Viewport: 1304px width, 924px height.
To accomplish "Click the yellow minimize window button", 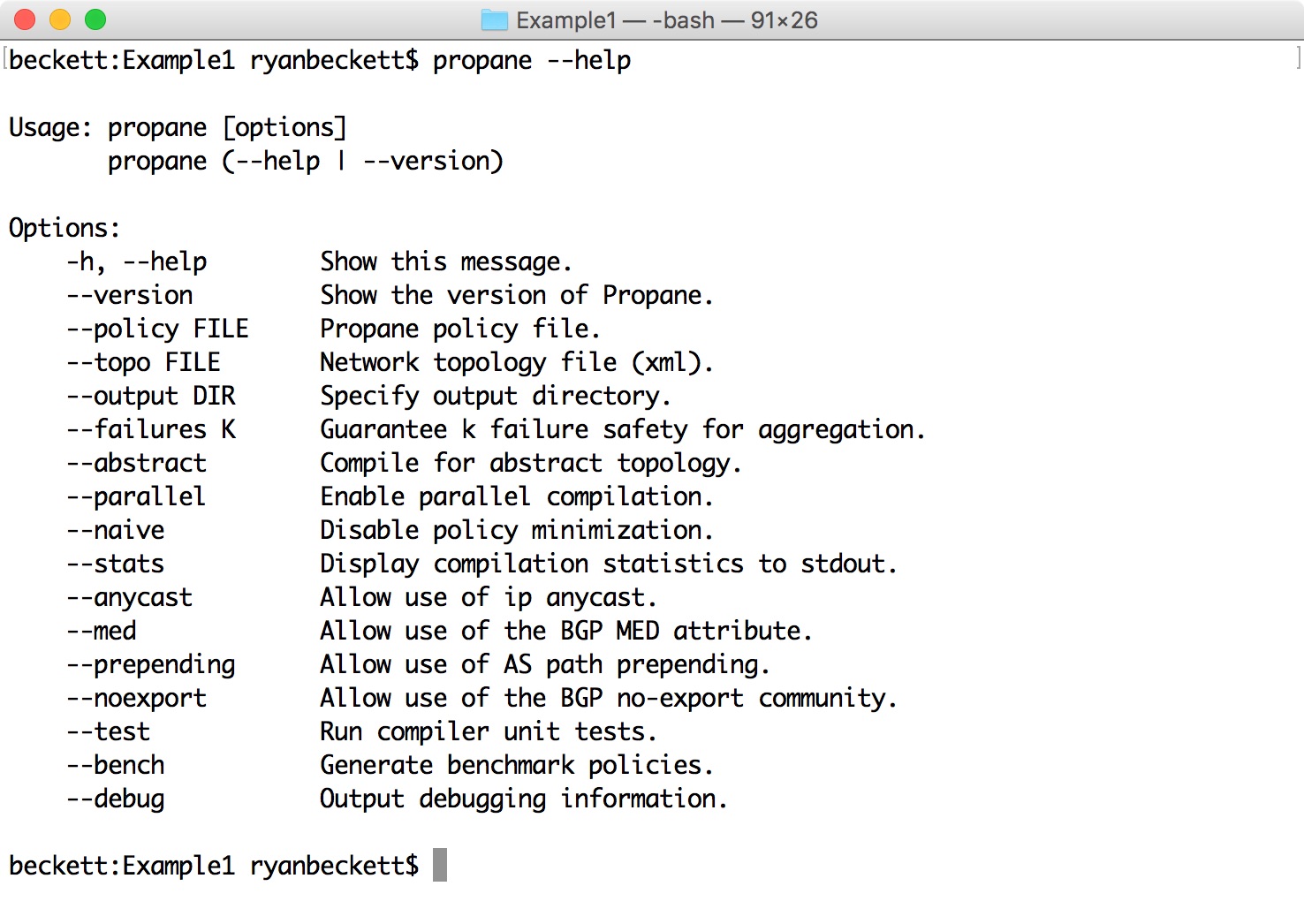I will click(x=60, y=19).
